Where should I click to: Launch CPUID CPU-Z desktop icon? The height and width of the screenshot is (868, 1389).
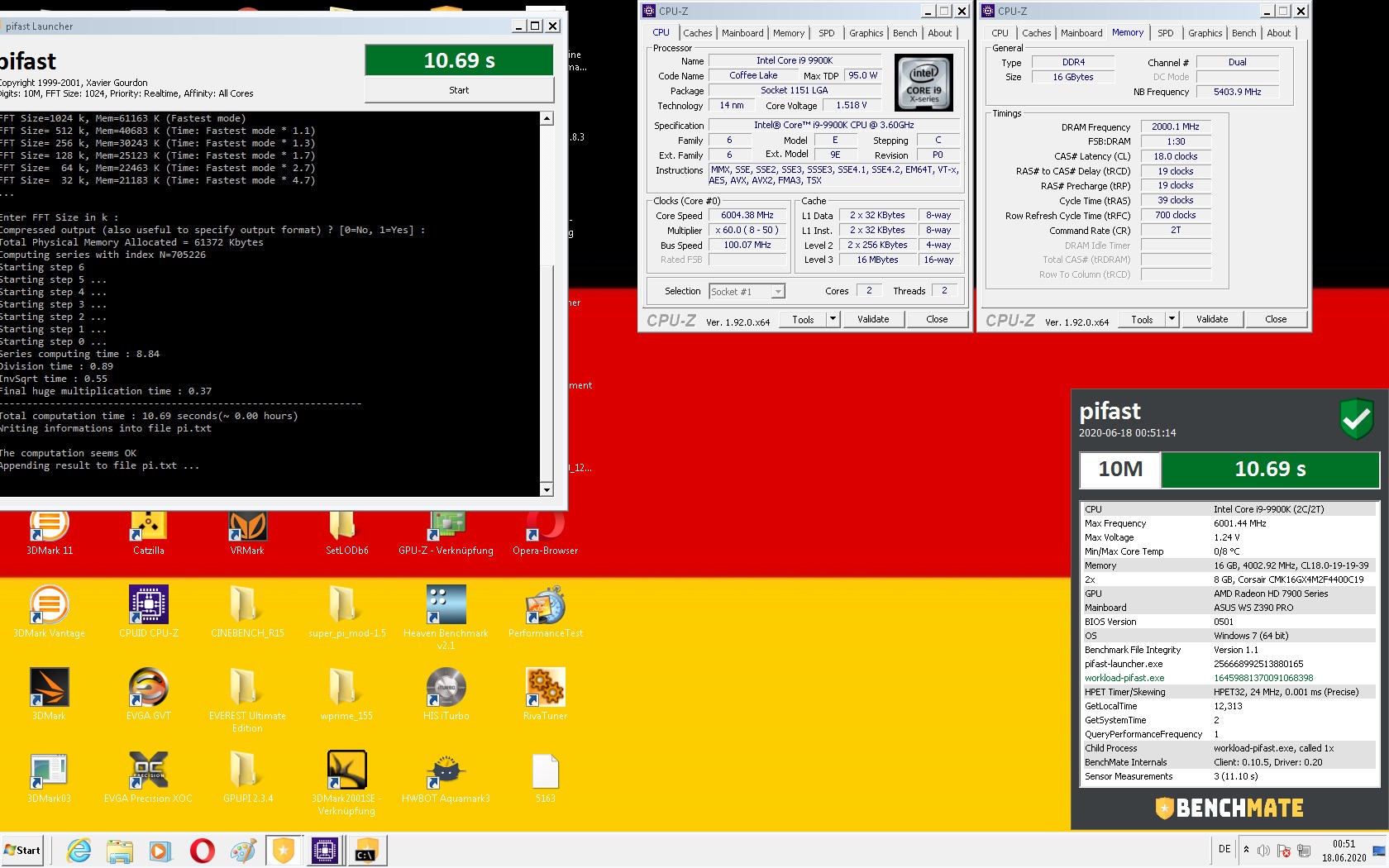[x=149, y=612]
